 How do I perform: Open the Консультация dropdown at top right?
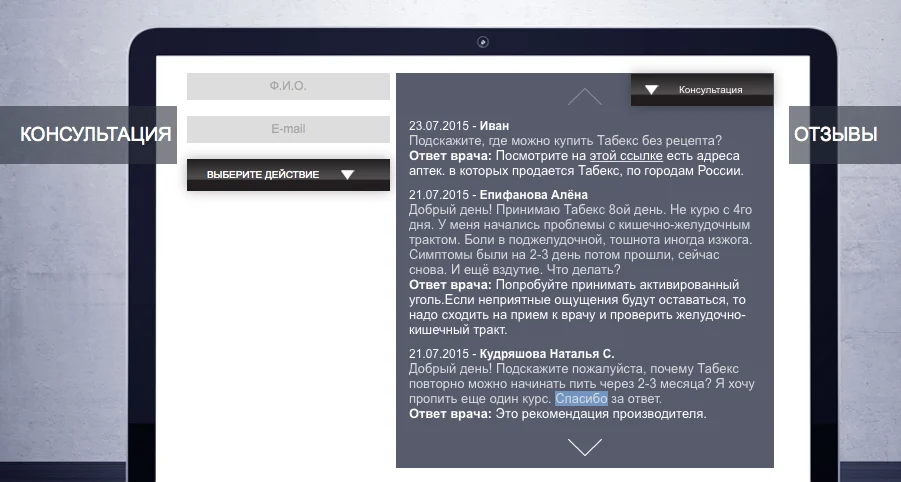click(x=702, y=90)
